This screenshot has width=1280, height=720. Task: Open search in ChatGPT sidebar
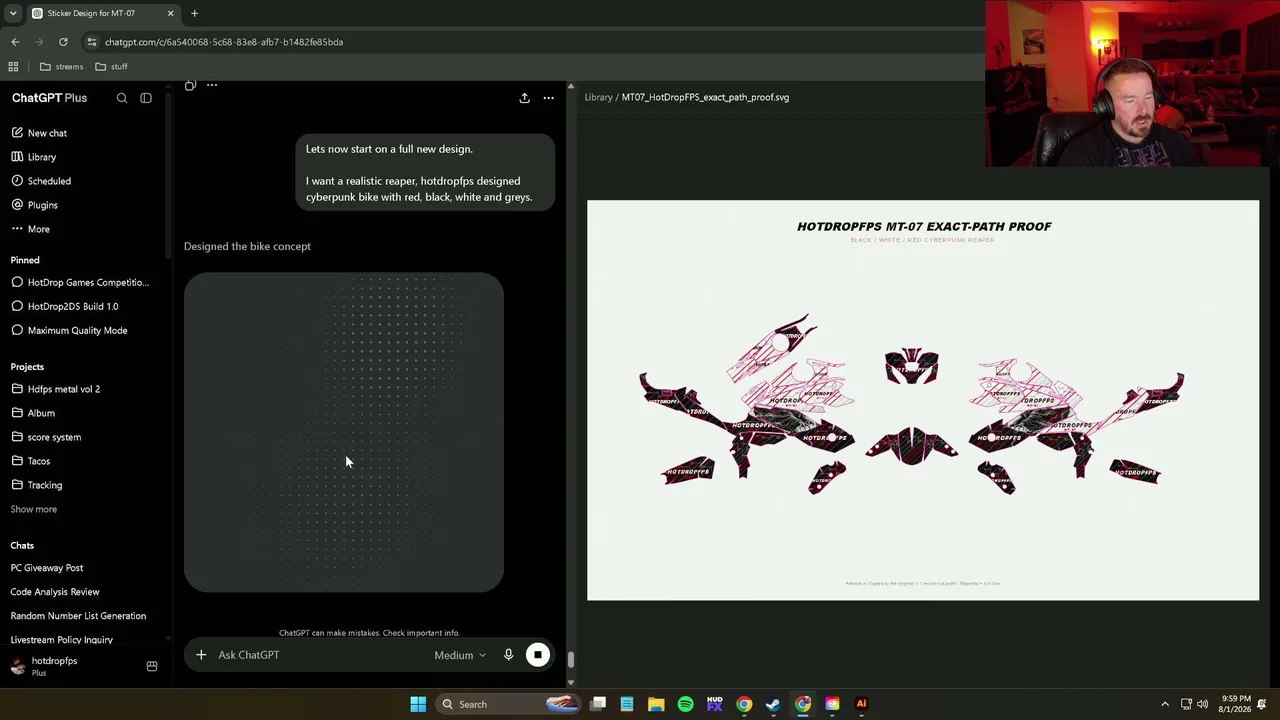[x=122, y=98]
